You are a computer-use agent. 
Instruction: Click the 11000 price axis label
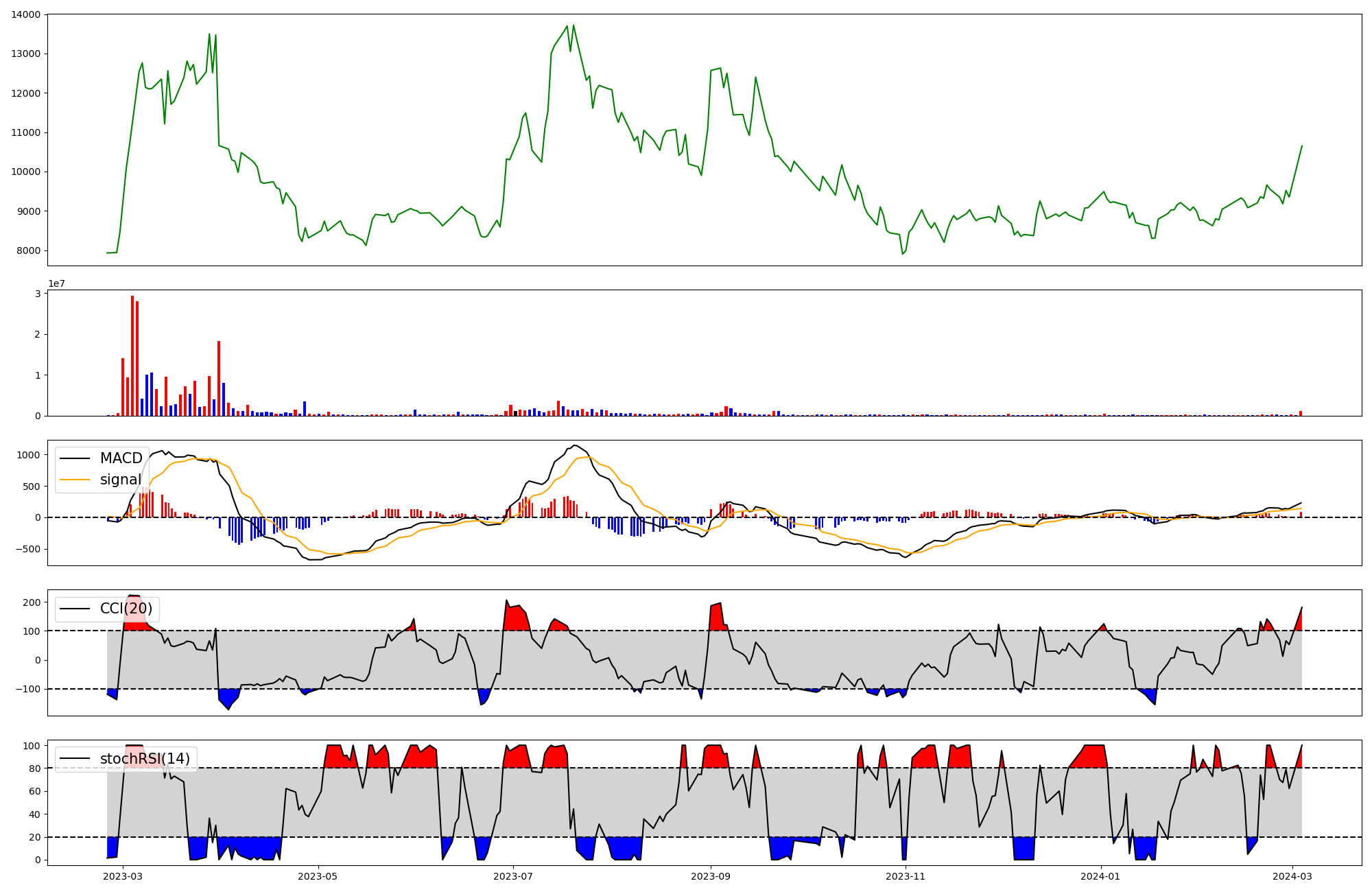click(x=26, y=132)
